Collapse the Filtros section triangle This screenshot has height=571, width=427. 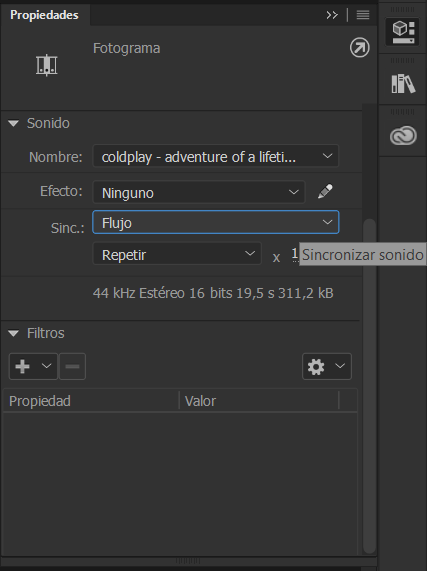pyautogui.click(x=13, y=333)
